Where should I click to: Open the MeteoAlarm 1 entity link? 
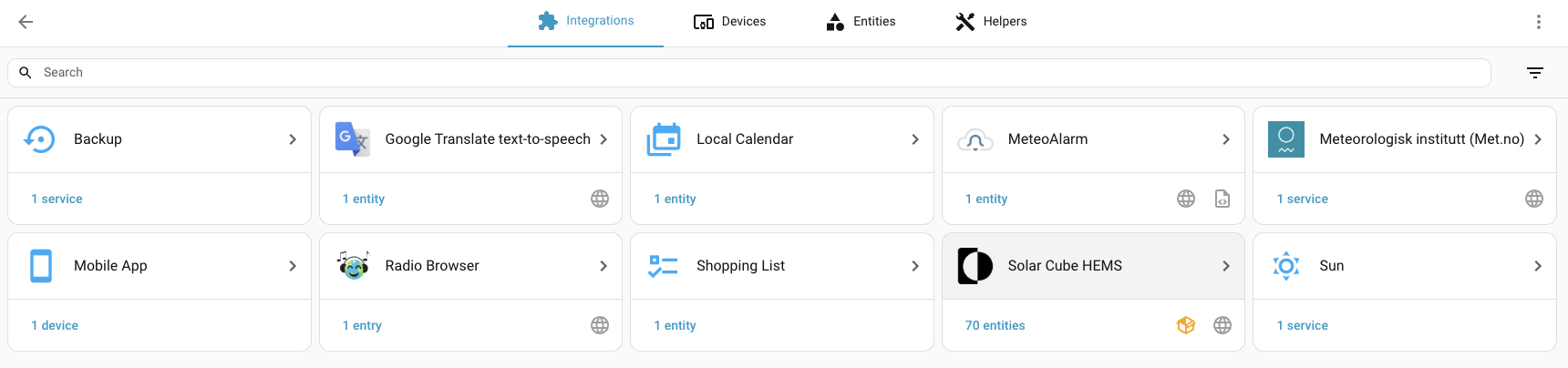[986, 199]
